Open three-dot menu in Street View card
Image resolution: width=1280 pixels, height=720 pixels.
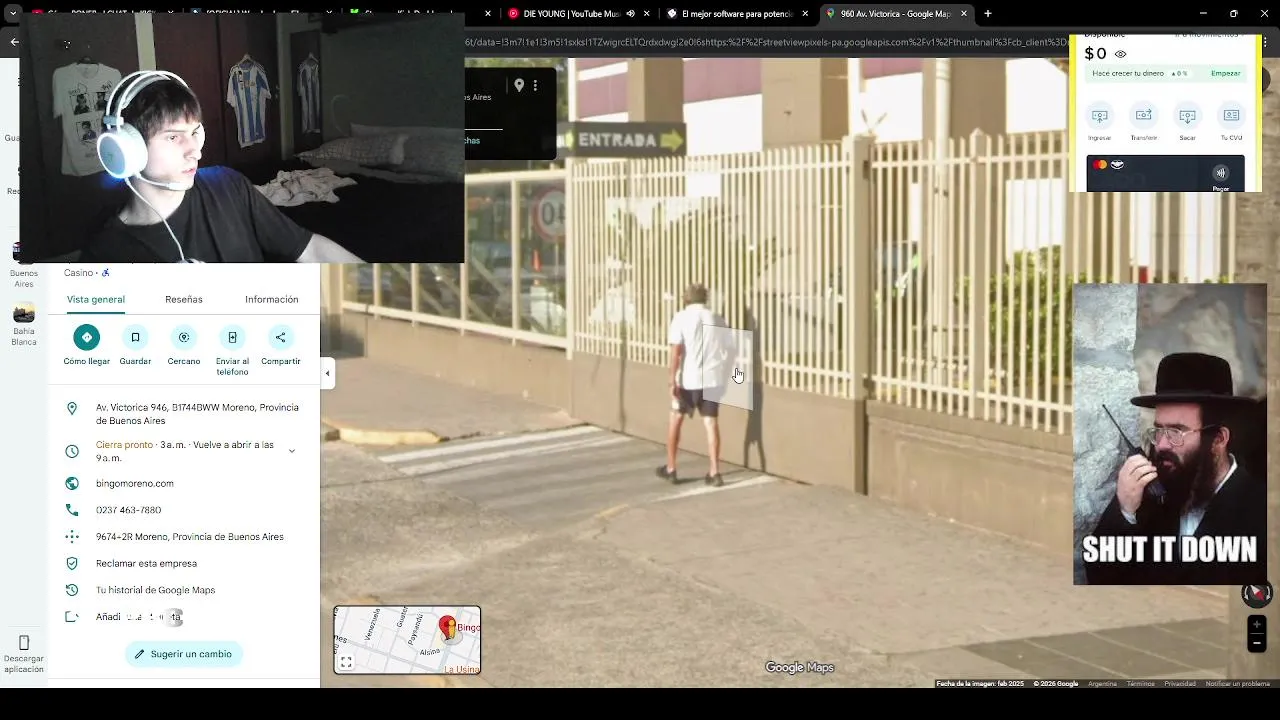click(535, 86)
